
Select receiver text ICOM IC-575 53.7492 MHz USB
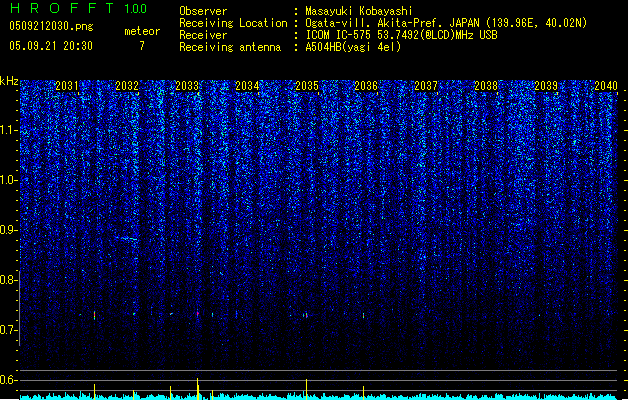point(401,35)
